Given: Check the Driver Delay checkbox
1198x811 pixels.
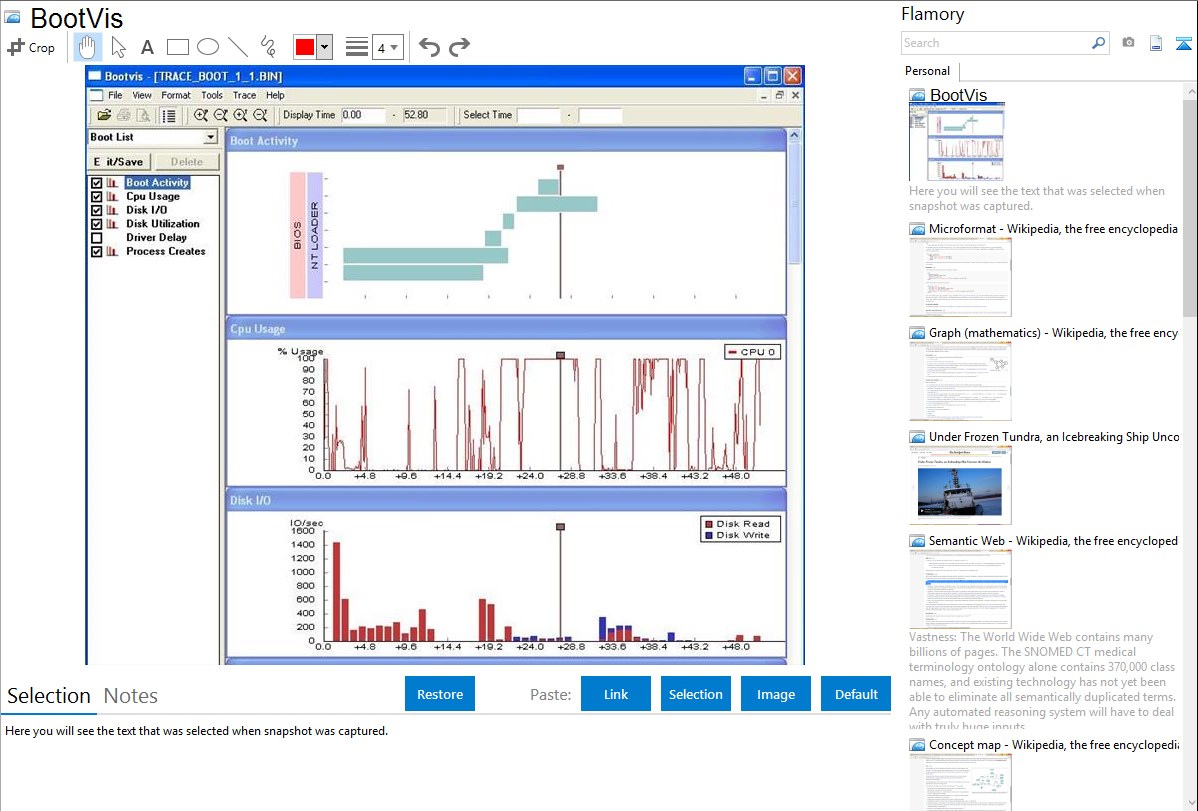Looking at the screenshot, I should click(x=96, y=238).
